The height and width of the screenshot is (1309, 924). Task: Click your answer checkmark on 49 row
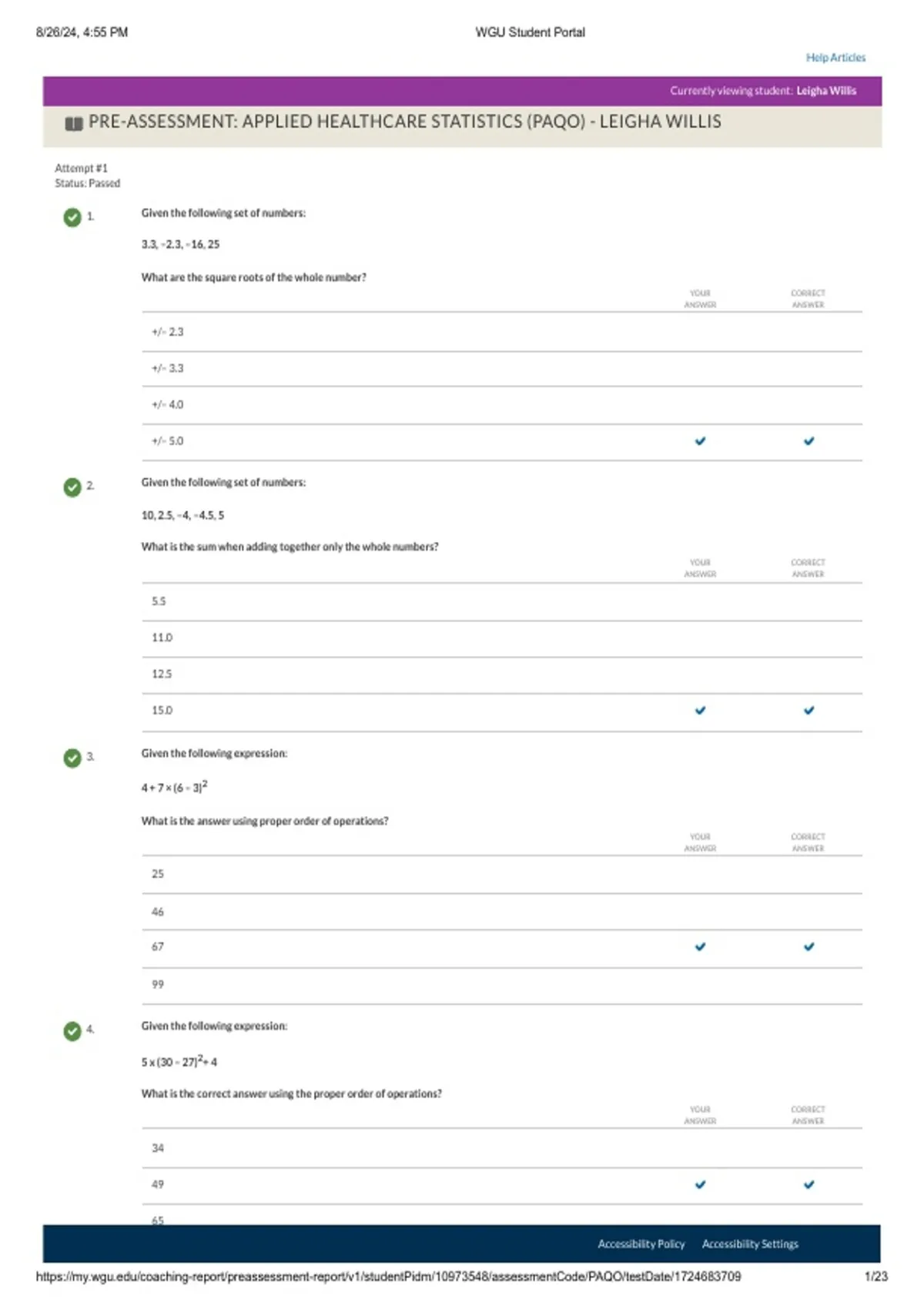click(700, 1184)
